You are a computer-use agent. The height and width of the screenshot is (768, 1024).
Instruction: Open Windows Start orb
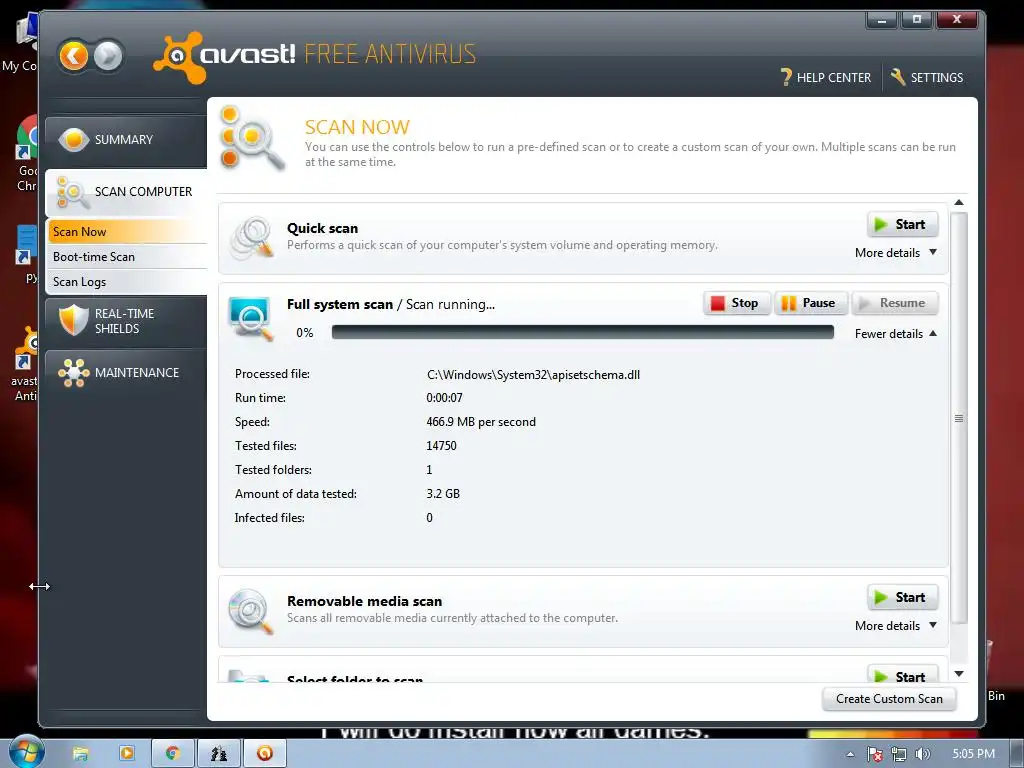pyautogui.click(x=26, y=752)
